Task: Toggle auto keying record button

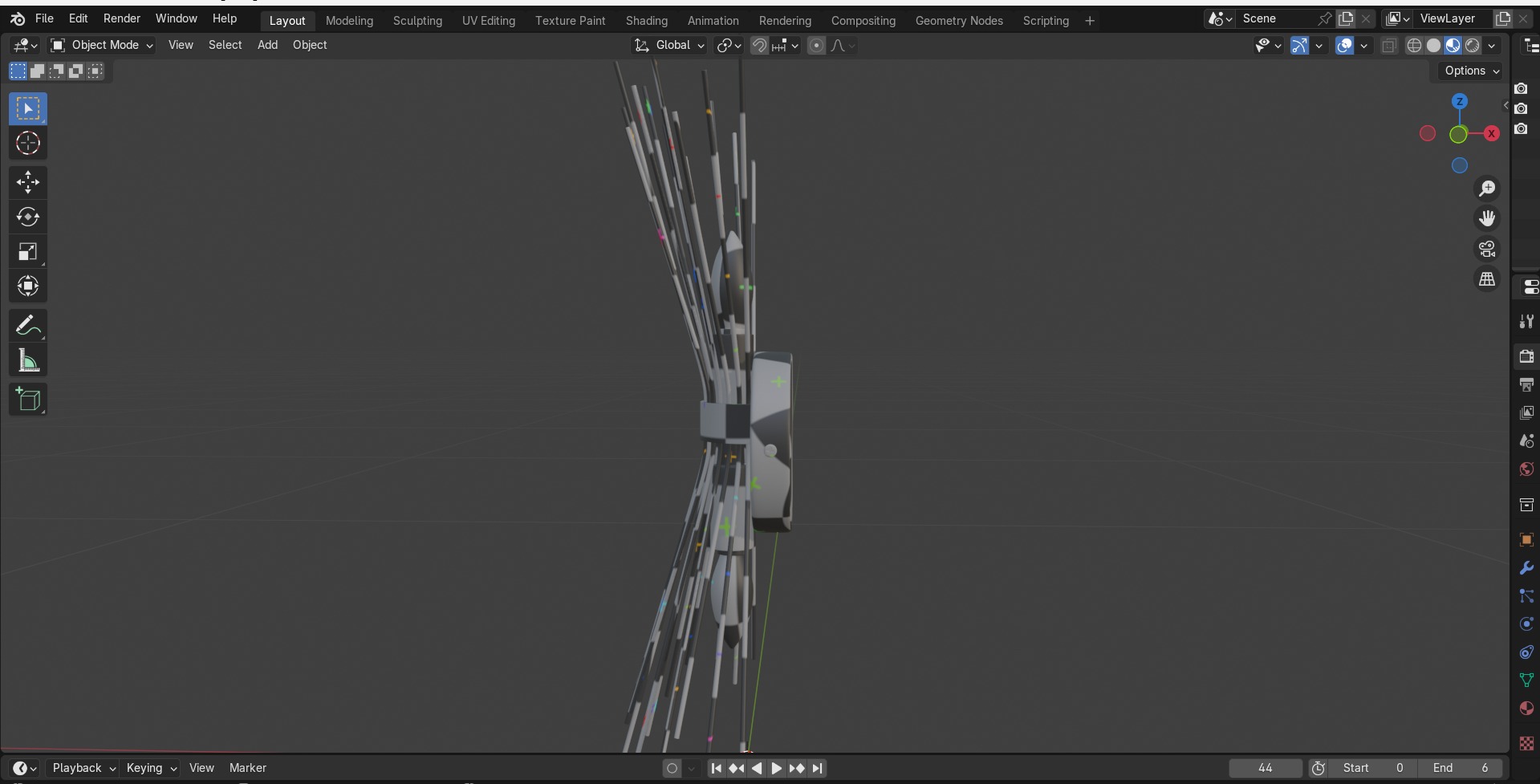Action: [672, 769]
